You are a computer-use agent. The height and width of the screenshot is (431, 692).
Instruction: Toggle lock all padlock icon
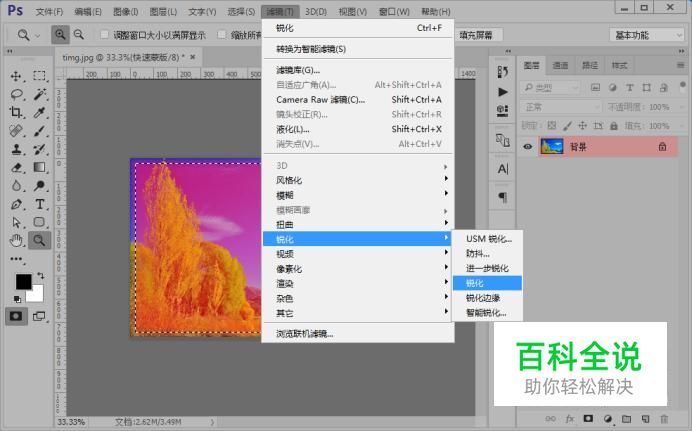pyautogui.click(x=613, y=126)
